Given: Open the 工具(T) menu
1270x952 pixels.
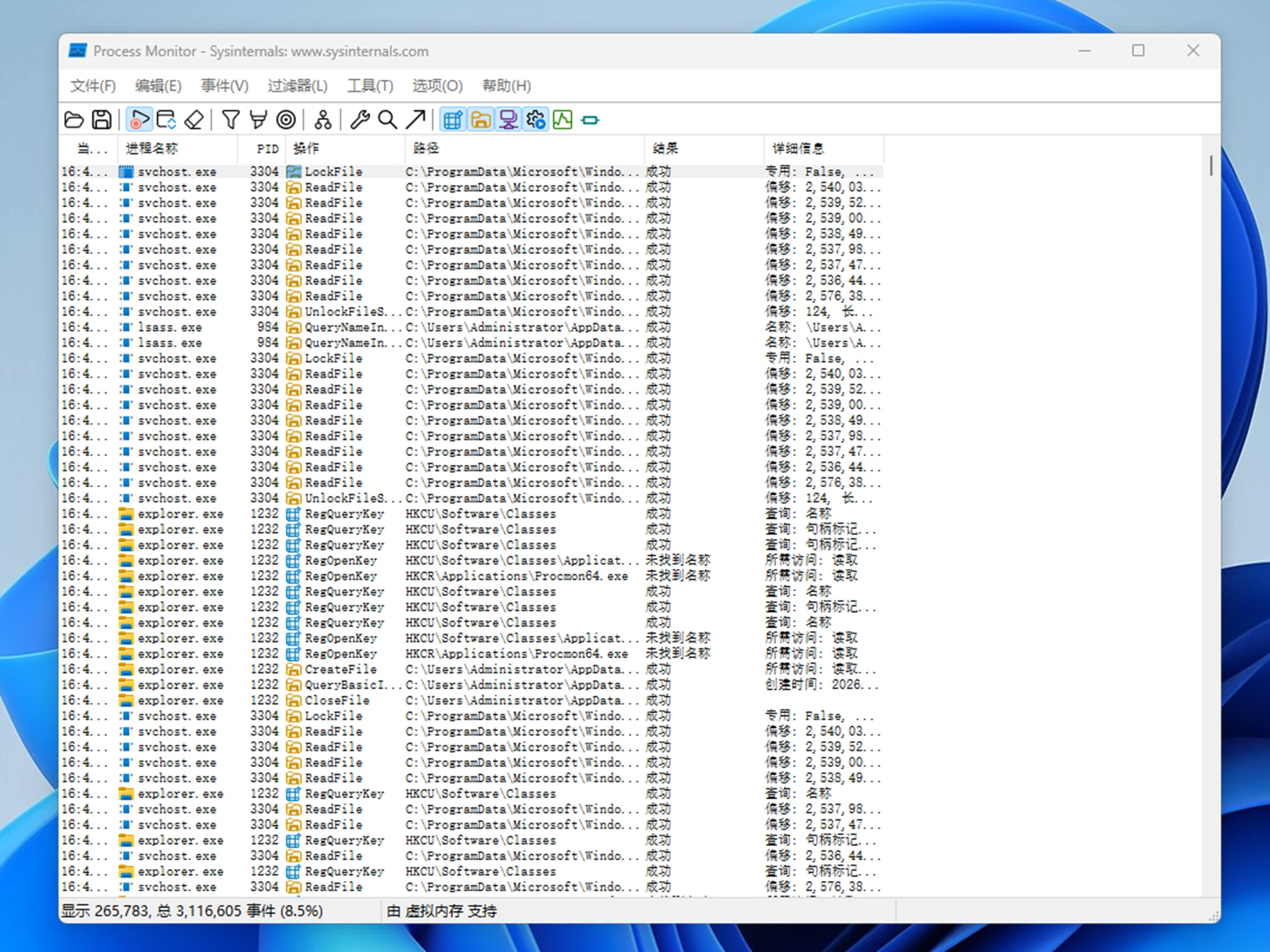Looking at the screenshot, I should (370, 86).
